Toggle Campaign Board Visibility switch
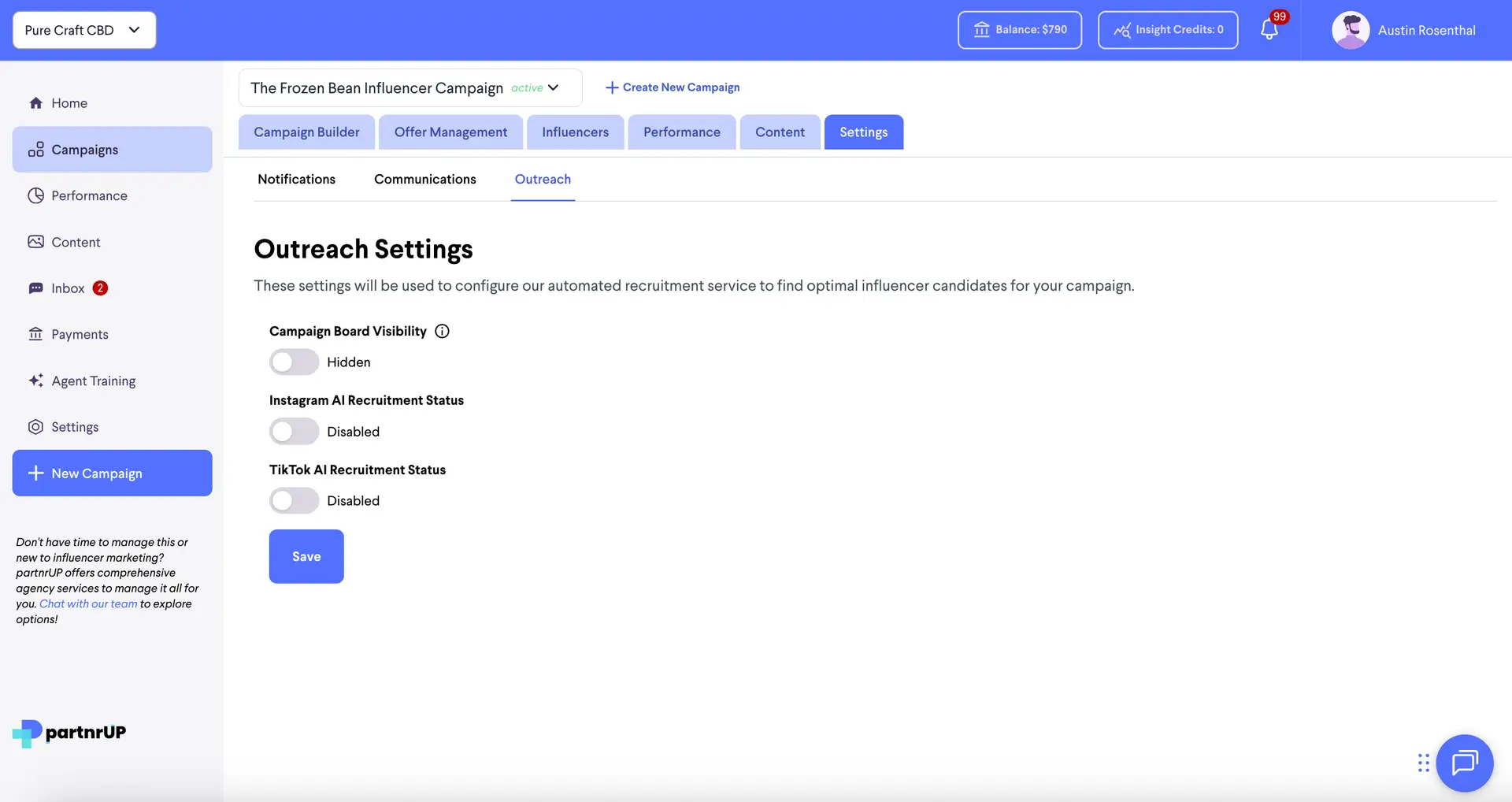The width and height of the screenshot is (1512, 802). pos(294,362)
